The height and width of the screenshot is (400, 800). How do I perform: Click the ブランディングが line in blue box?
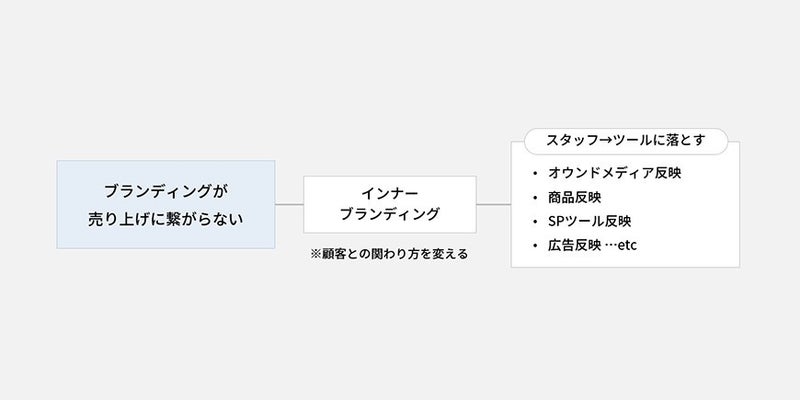click(166, 192)
